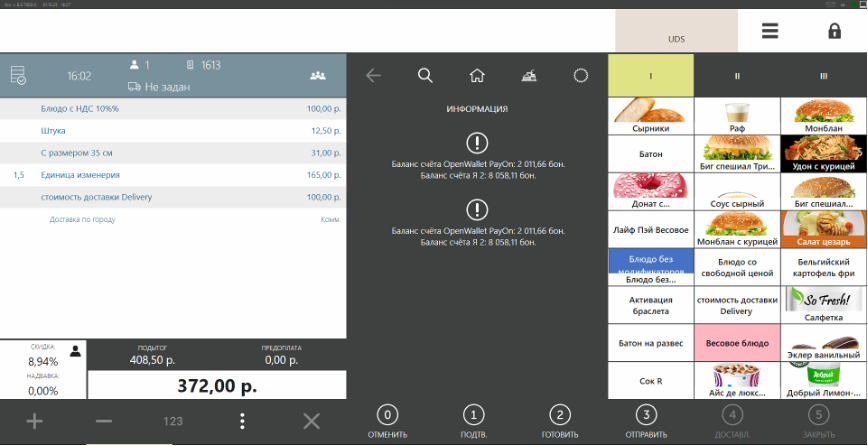Open the guests group icon

318,76
